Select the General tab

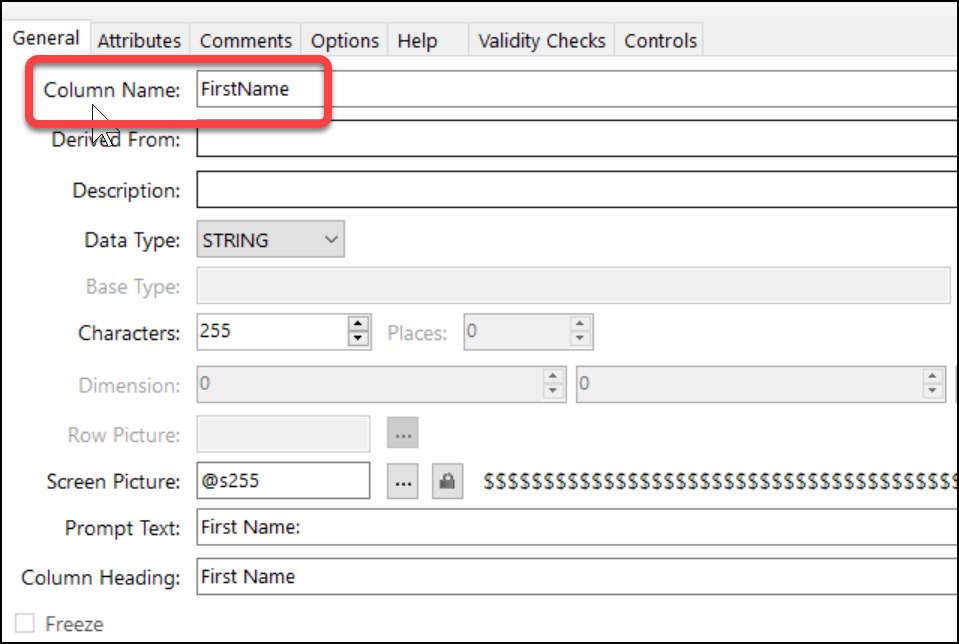click(46, 39)
